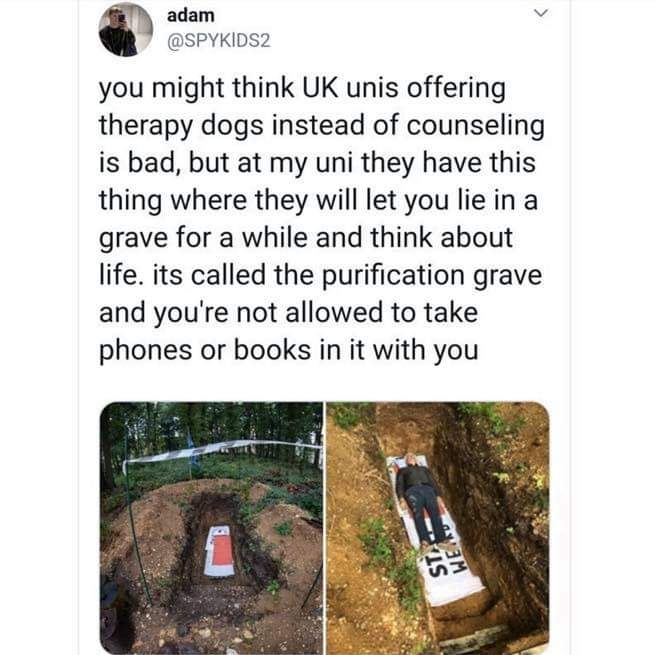The height and width of the screenshot is (655, 655).
Task: Click the display name adam
Action: [190, 16]
